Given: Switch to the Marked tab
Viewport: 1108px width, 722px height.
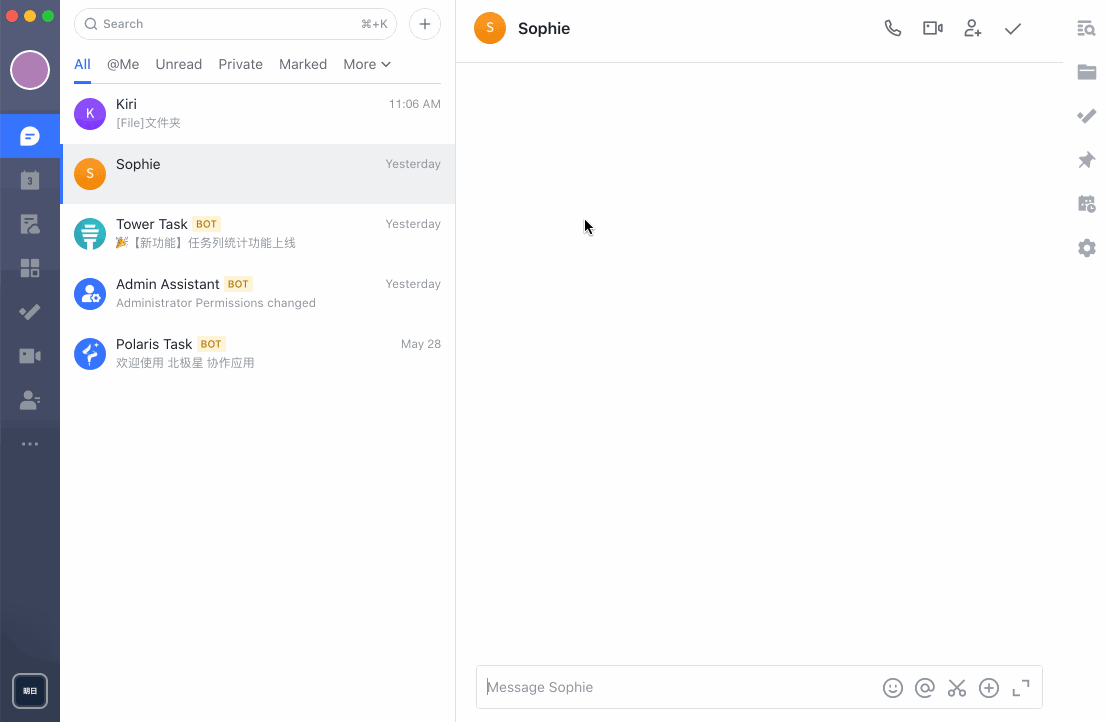Looking at the screenshot, I should point(303,64).
